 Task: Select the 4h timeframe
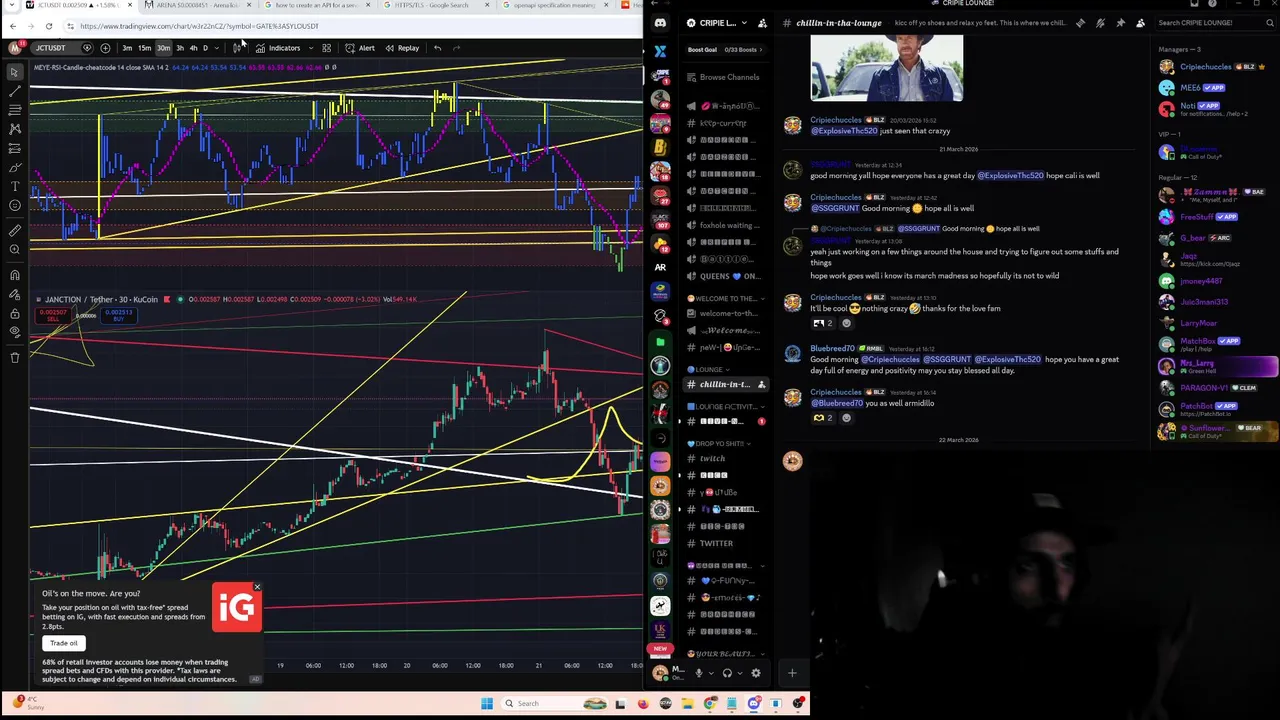click(193, 48)
